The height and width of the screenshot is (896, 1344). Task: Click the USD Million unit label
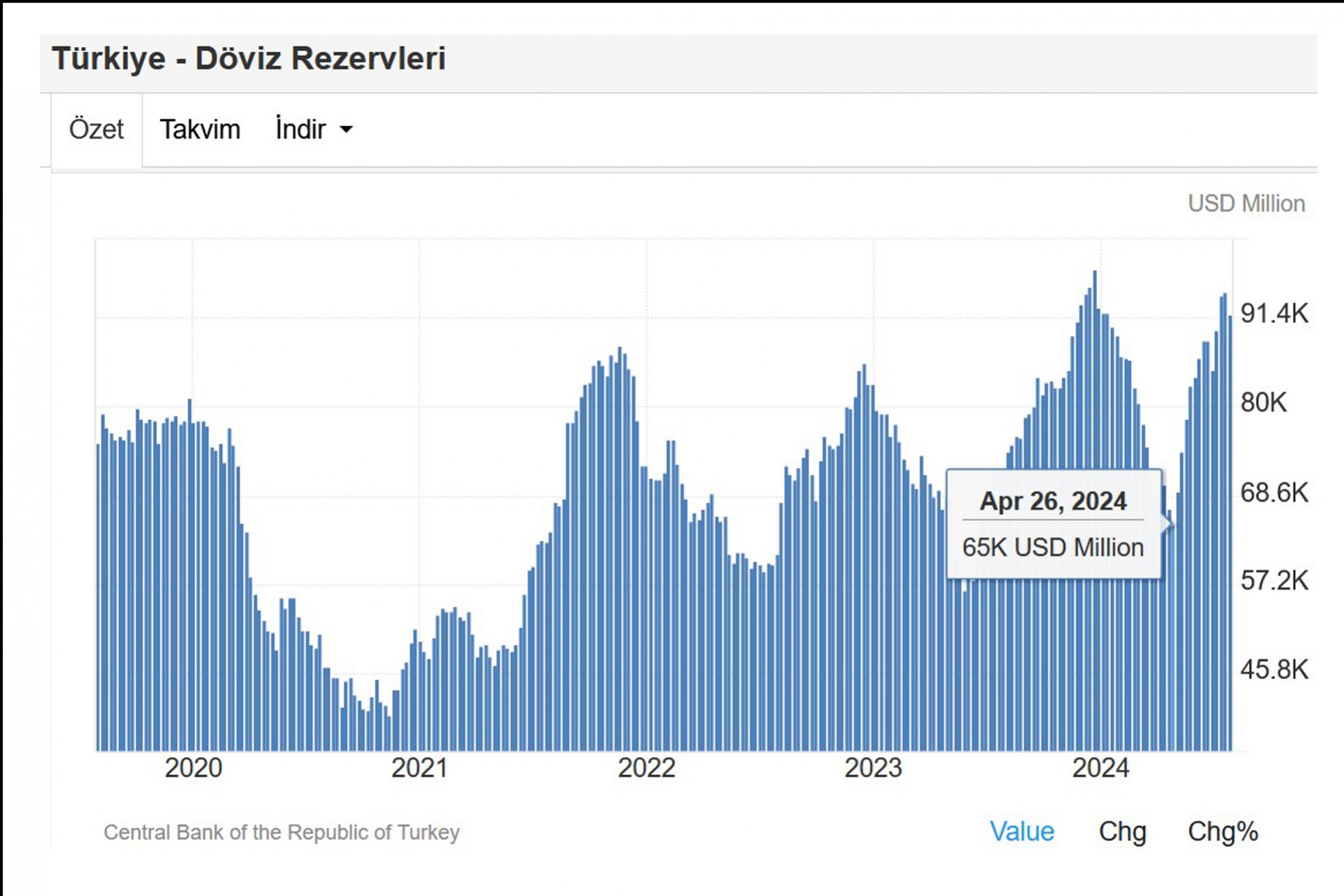(x=1246, y=204)
